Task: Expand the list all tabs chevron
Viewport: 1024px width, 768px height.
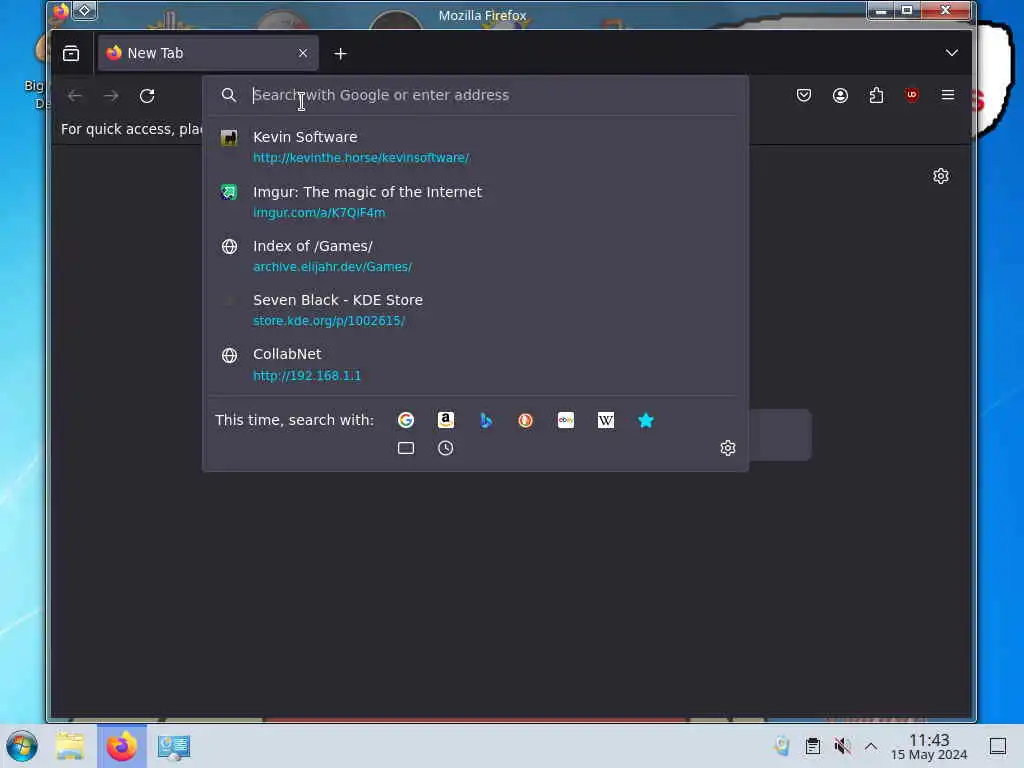Action: coord(952,53)
